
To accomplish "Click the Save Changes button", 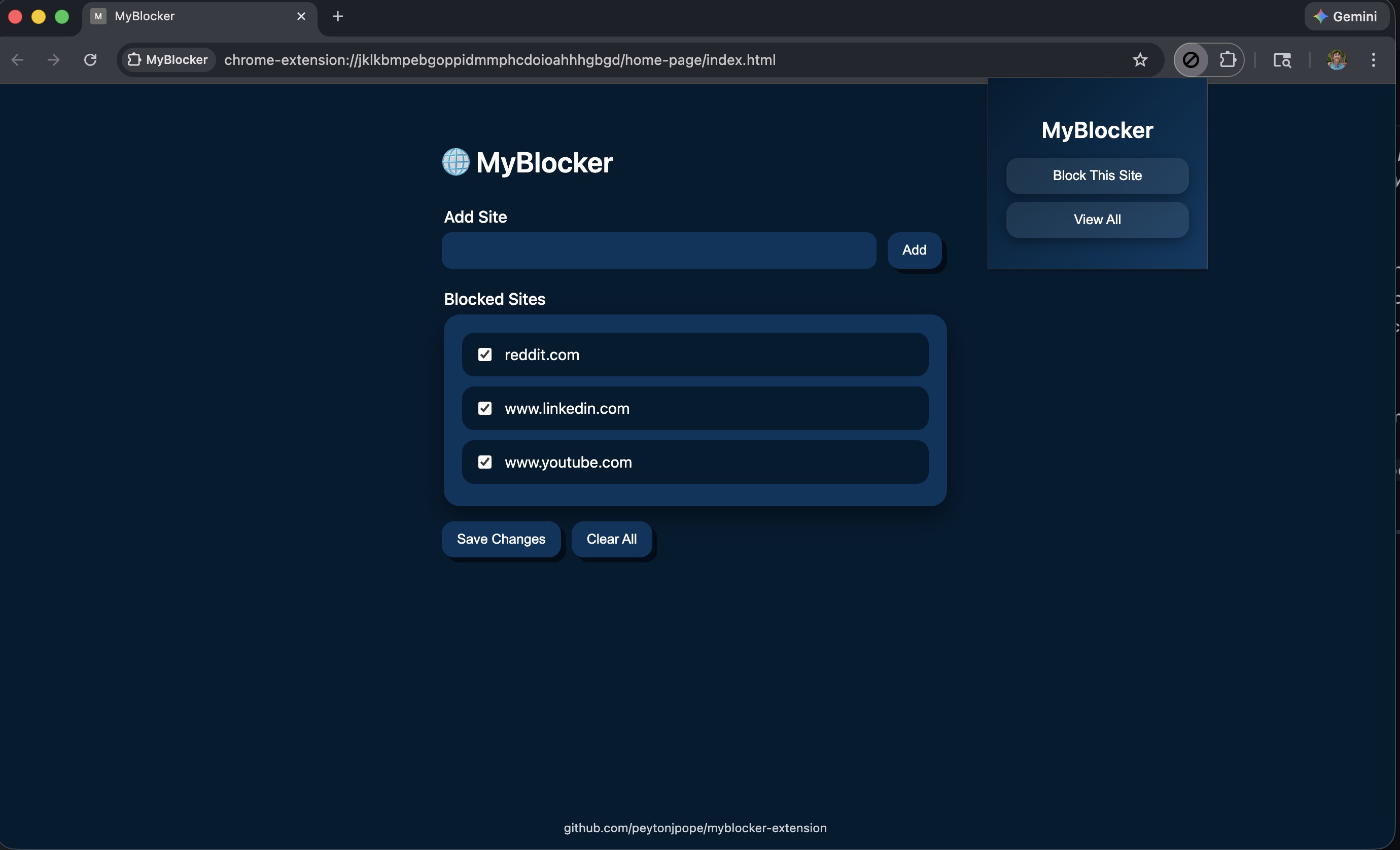I will 501,539.
